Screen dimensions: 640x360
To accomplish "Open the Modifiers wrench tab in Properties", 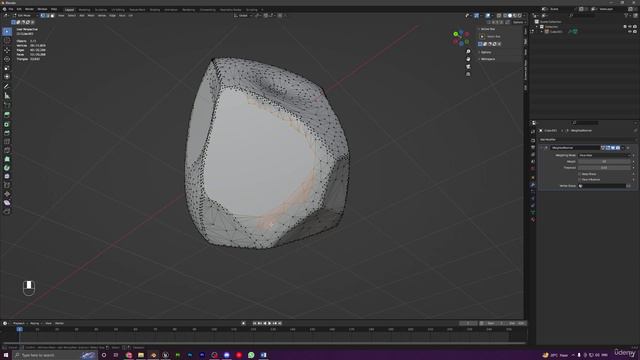I will pyautogui.click(x=533, y=185).
